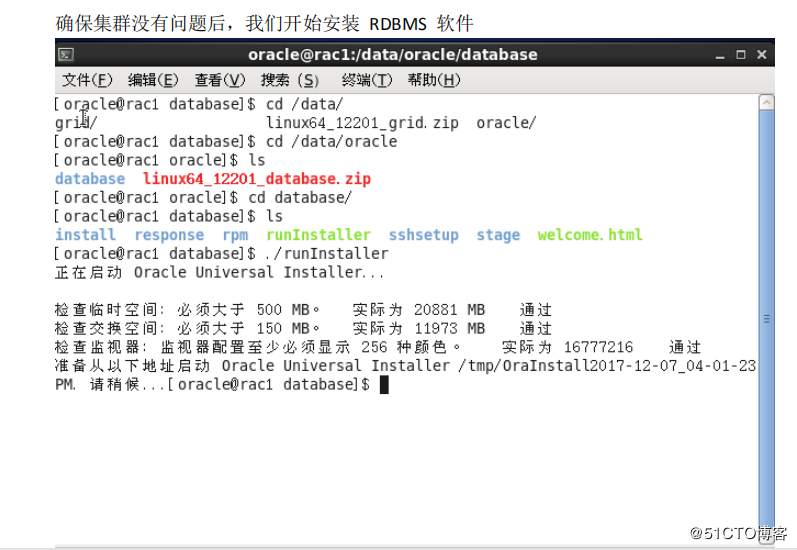The width and height of the screenshot is (797, 550).
Task: Click the terminal cursor at last prompt
Action: (384, 385)
